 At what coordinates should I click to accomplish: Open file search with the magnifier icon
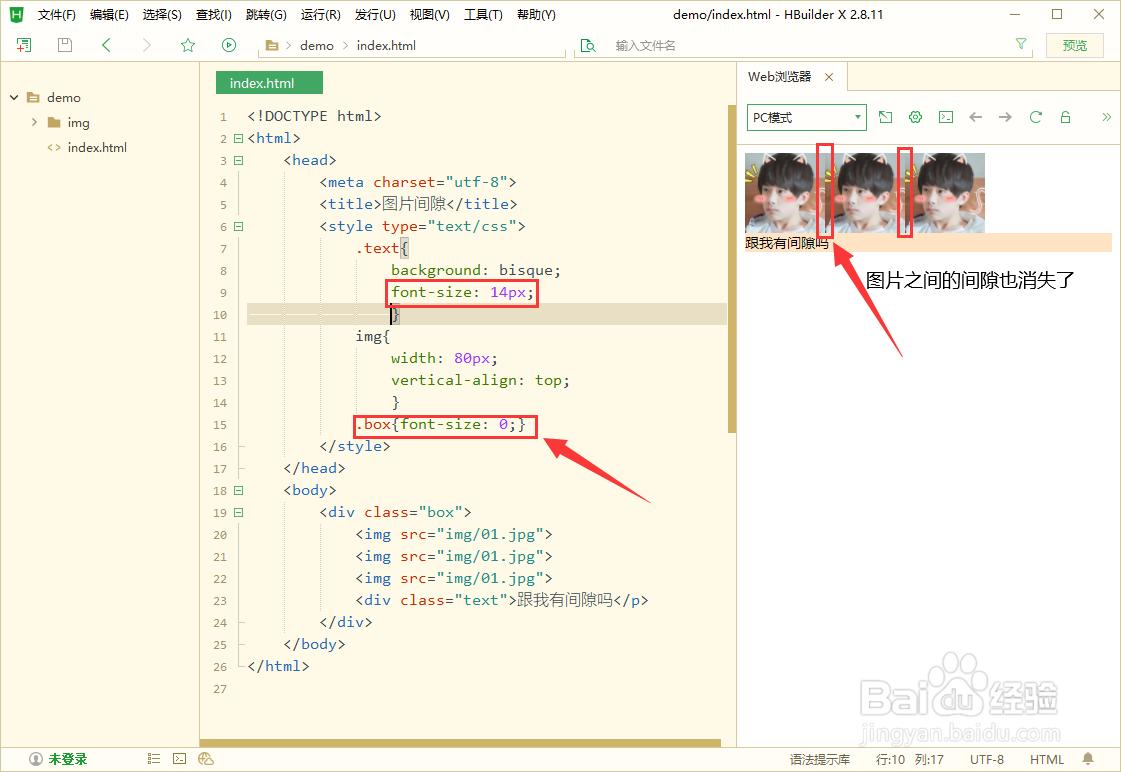click(x=589, y=45)
